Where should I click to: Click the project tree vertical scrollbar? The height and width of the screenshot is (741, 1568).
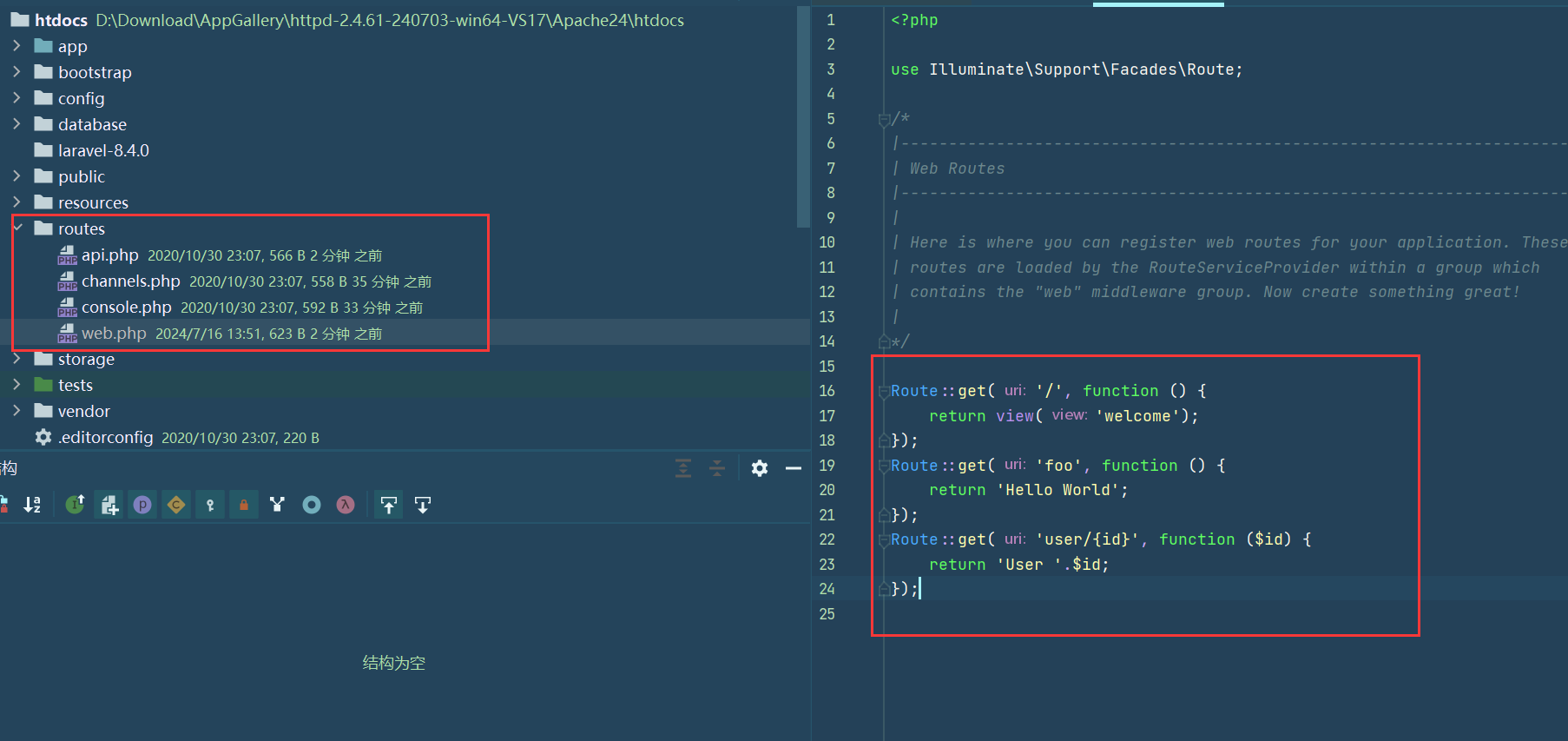click(x=803, y=117)
